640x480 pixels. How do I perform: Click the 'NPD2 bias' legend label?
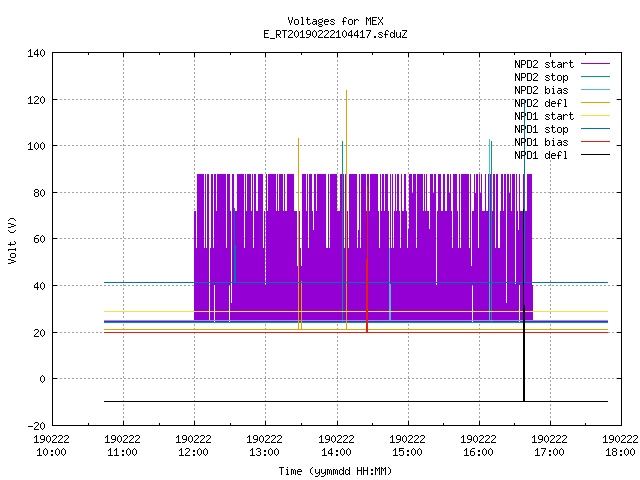tap(541, 90)
